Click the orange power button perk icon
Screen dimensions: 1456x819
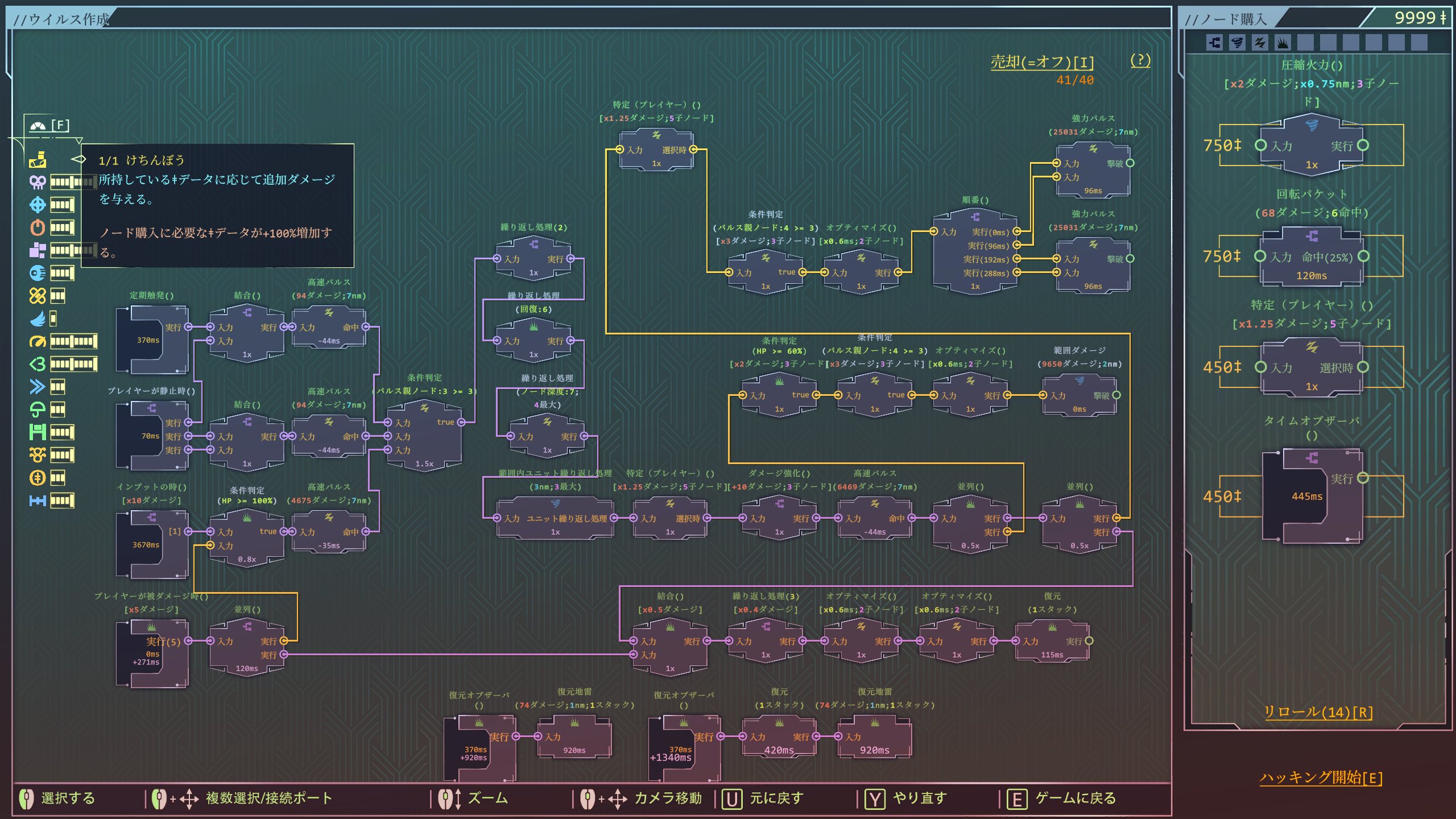[38, 227]
